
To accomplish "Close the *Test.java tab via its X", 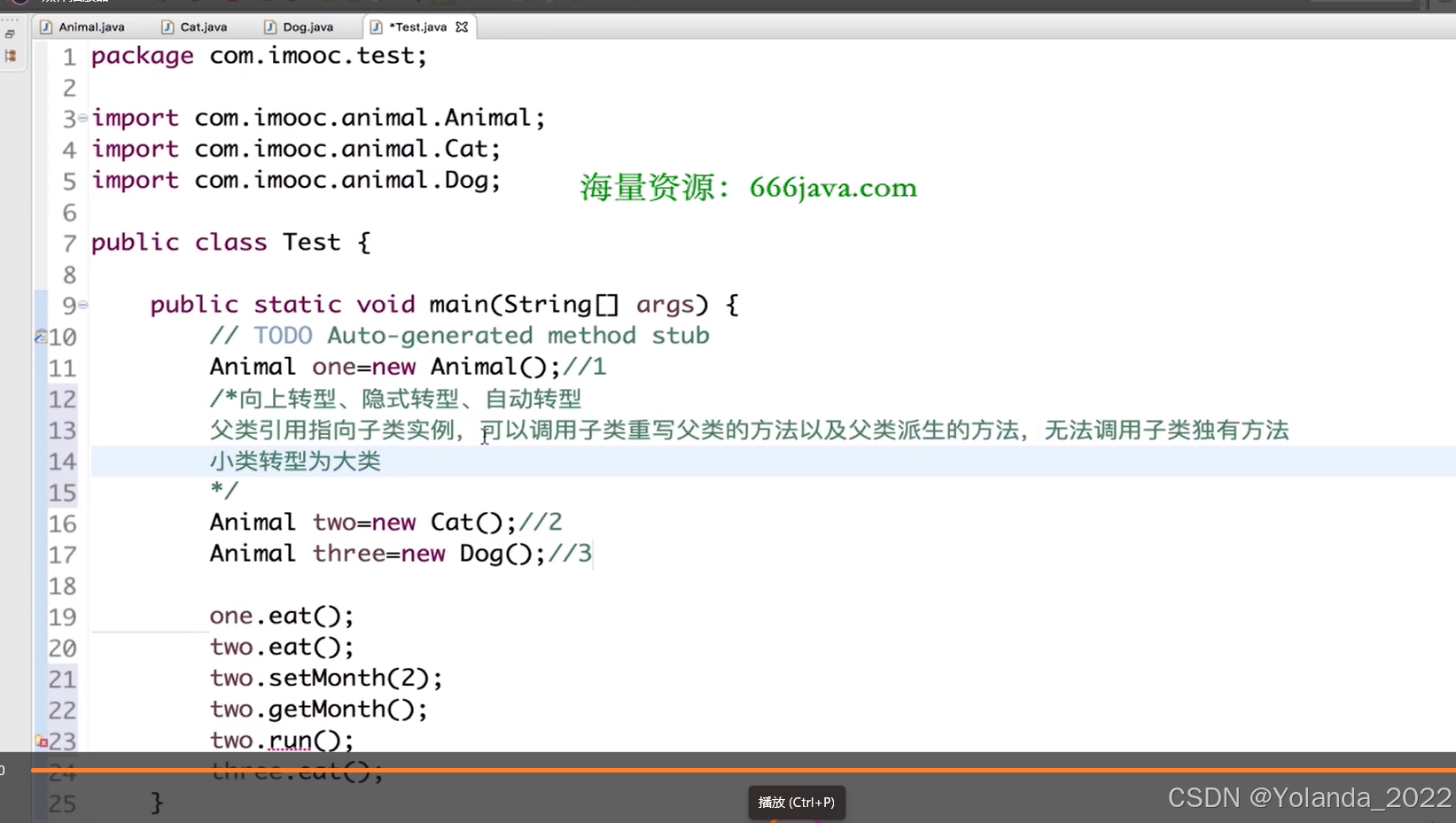I will 462,27.
